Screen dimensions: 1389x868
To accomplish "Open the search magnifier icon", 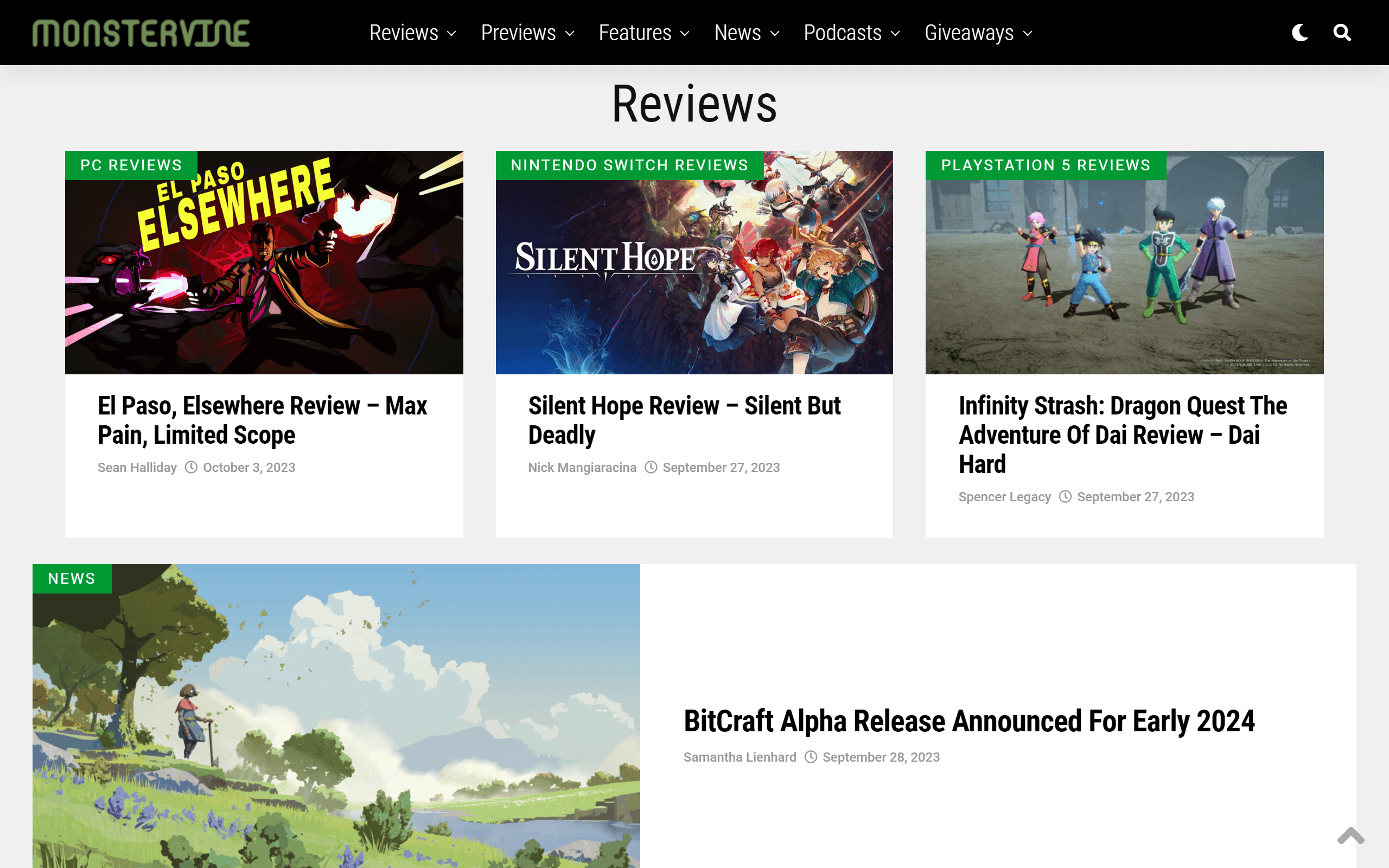I will pos(1341,33).
